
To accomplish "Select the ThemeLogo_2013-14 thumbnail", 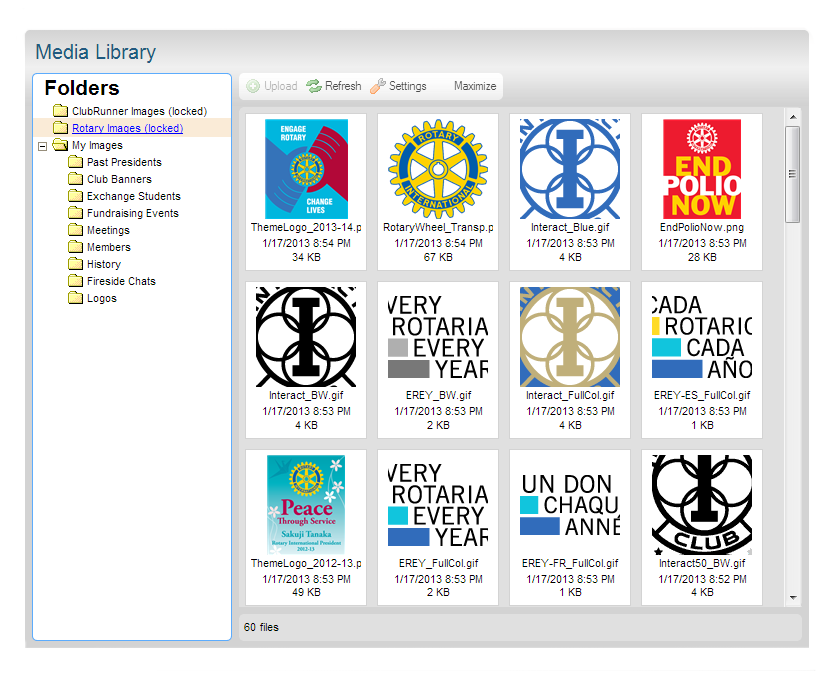I will click(306, 169).
